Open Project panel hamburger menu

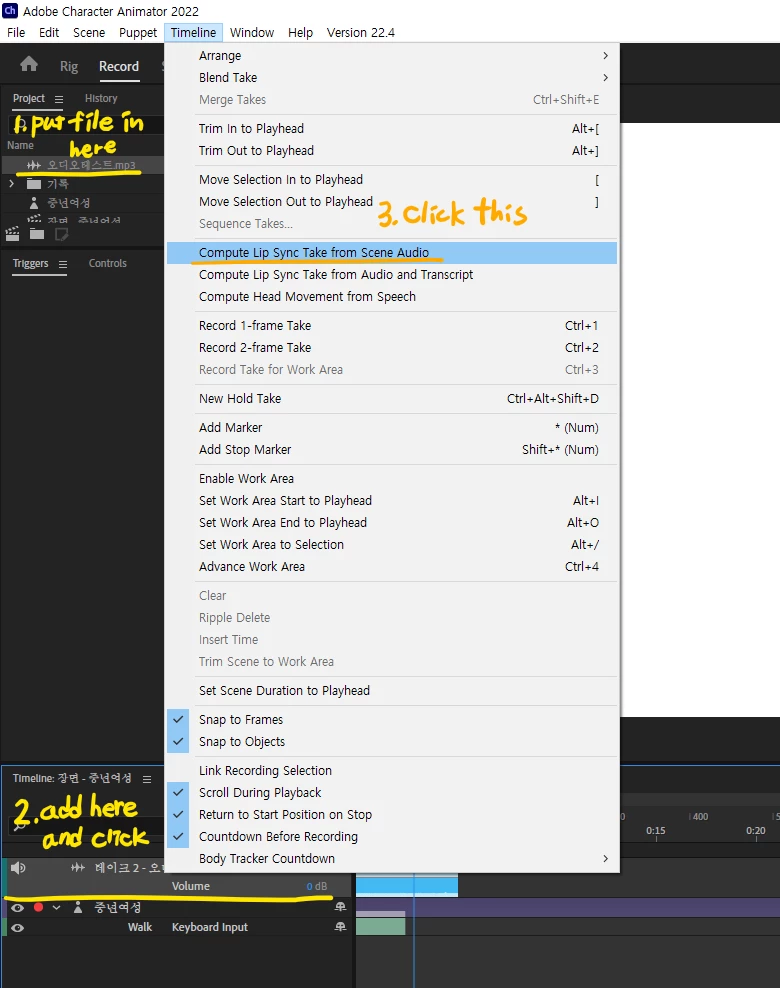pyautogui.click(x=59, y=99)
